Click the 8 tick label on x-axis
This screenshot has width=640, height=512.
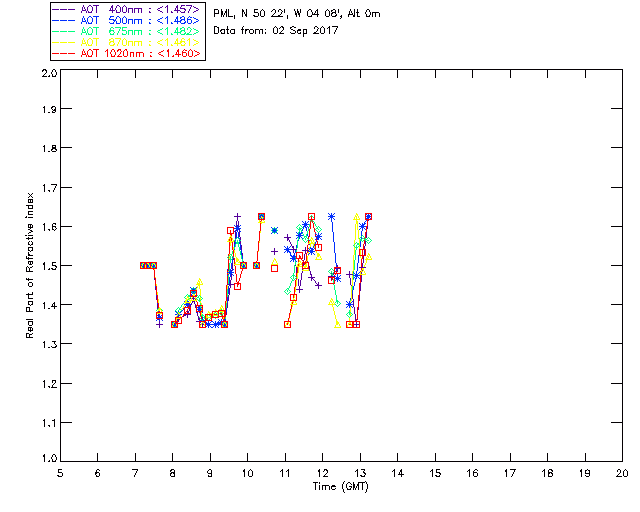[173, 473]
